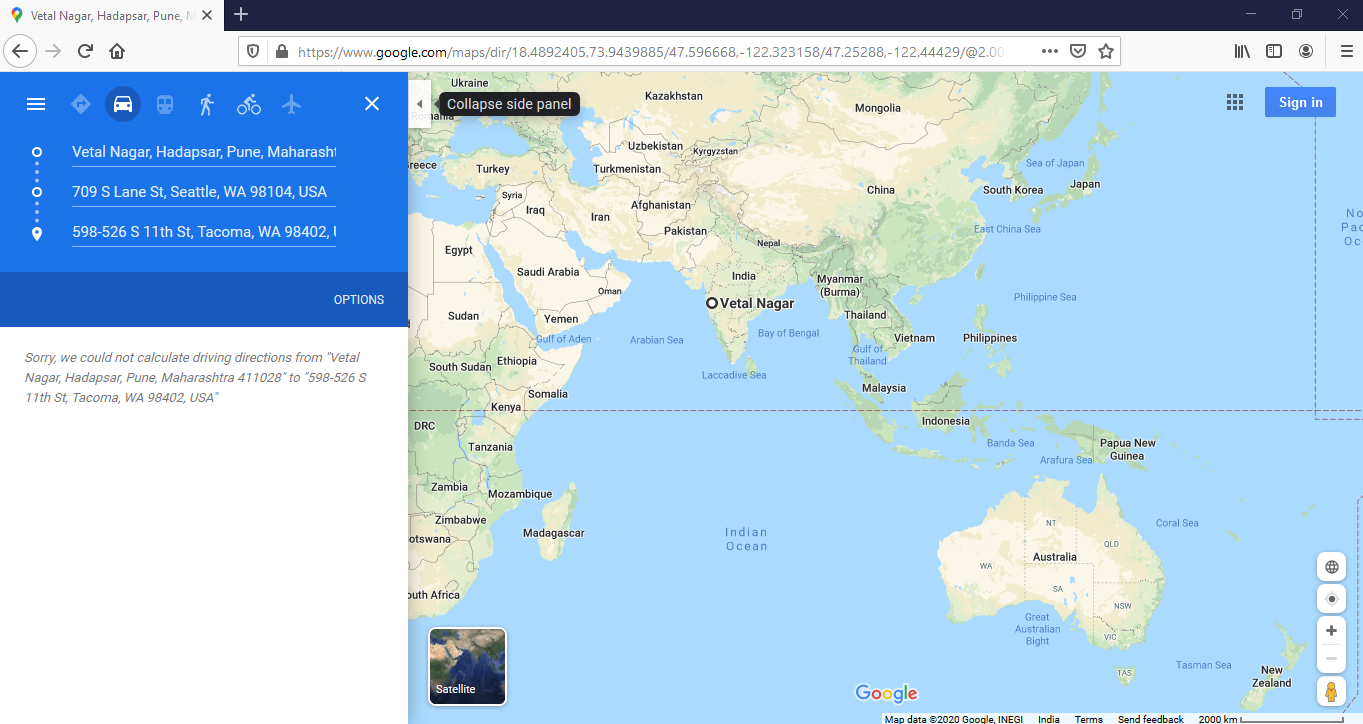Select the Vetal Nagar maps tab
The height and width of the screenshot is (724, 1363).
coord(111,15)
